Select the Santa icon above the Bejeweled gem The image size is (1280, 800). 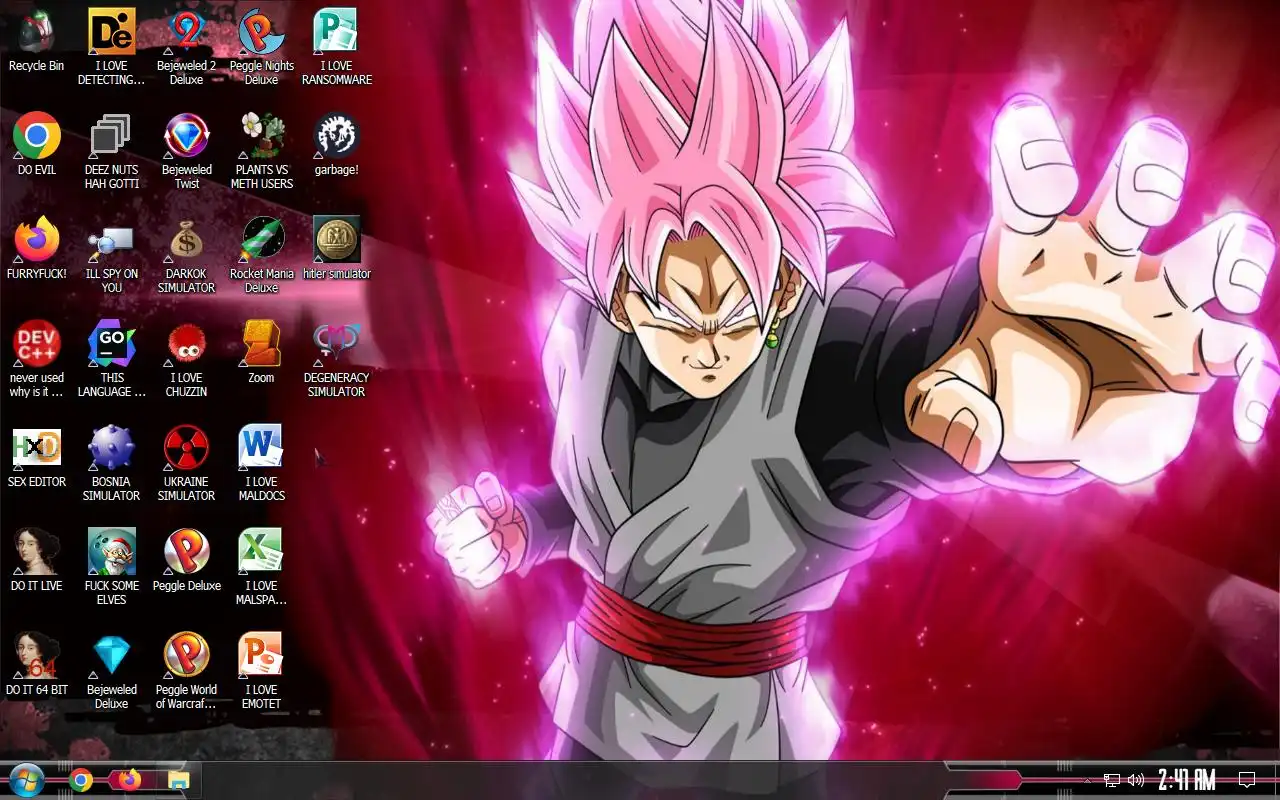click(x=111, y=567)
